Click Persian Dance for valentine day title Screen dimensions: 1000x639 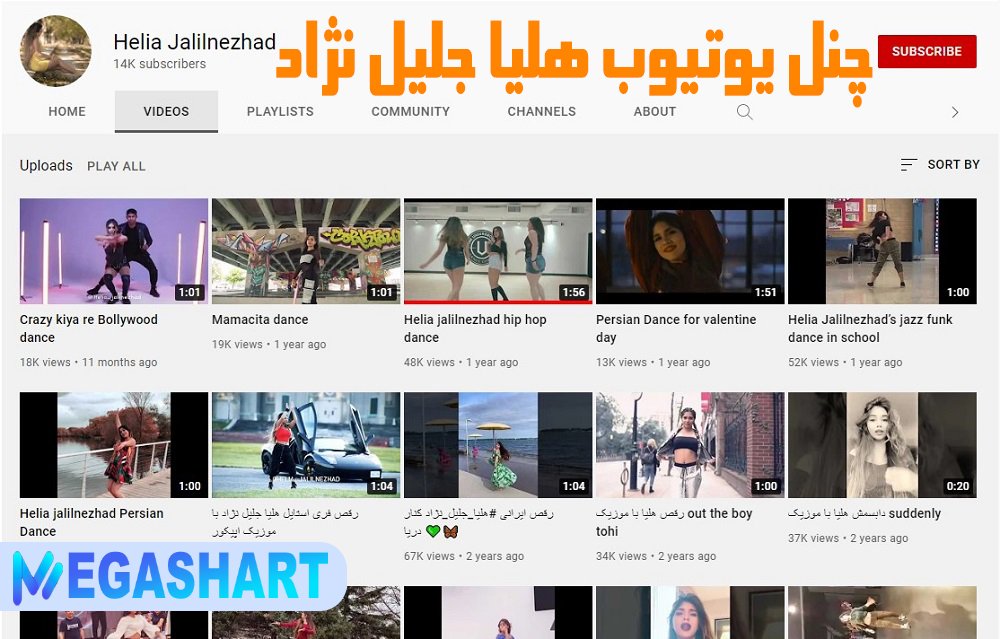[x=676, y=328]
